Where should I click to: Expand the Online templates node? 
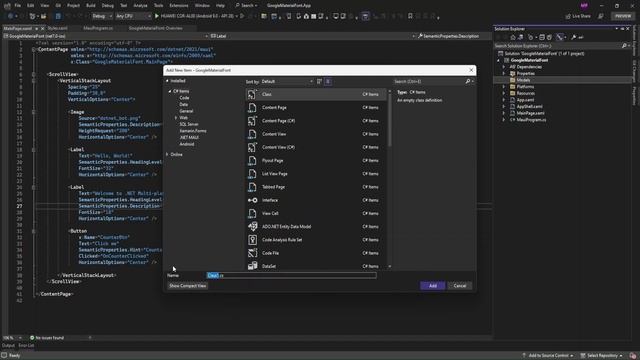click(167, 155)
